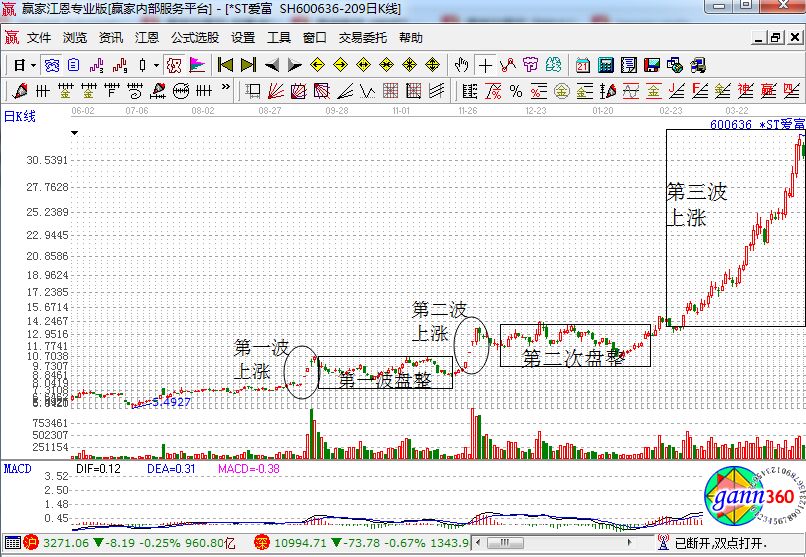Open the calendar icon in toolbar
Screen dimensions: 806x557
pyautogui.click(x=583, y=65)
